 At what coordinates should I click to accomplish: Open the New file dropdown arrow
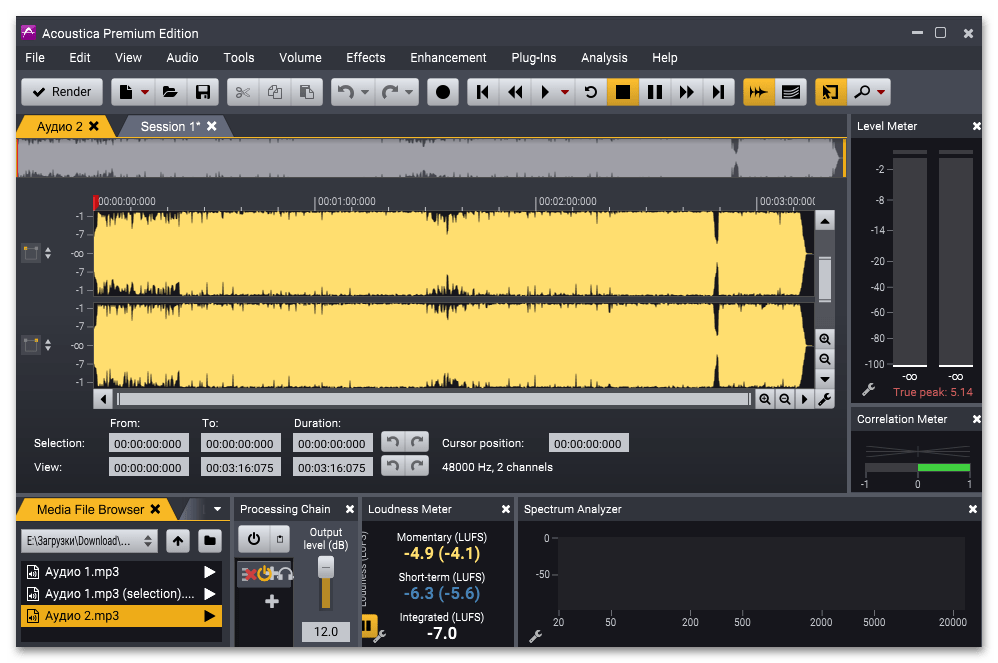coord(145,92)
